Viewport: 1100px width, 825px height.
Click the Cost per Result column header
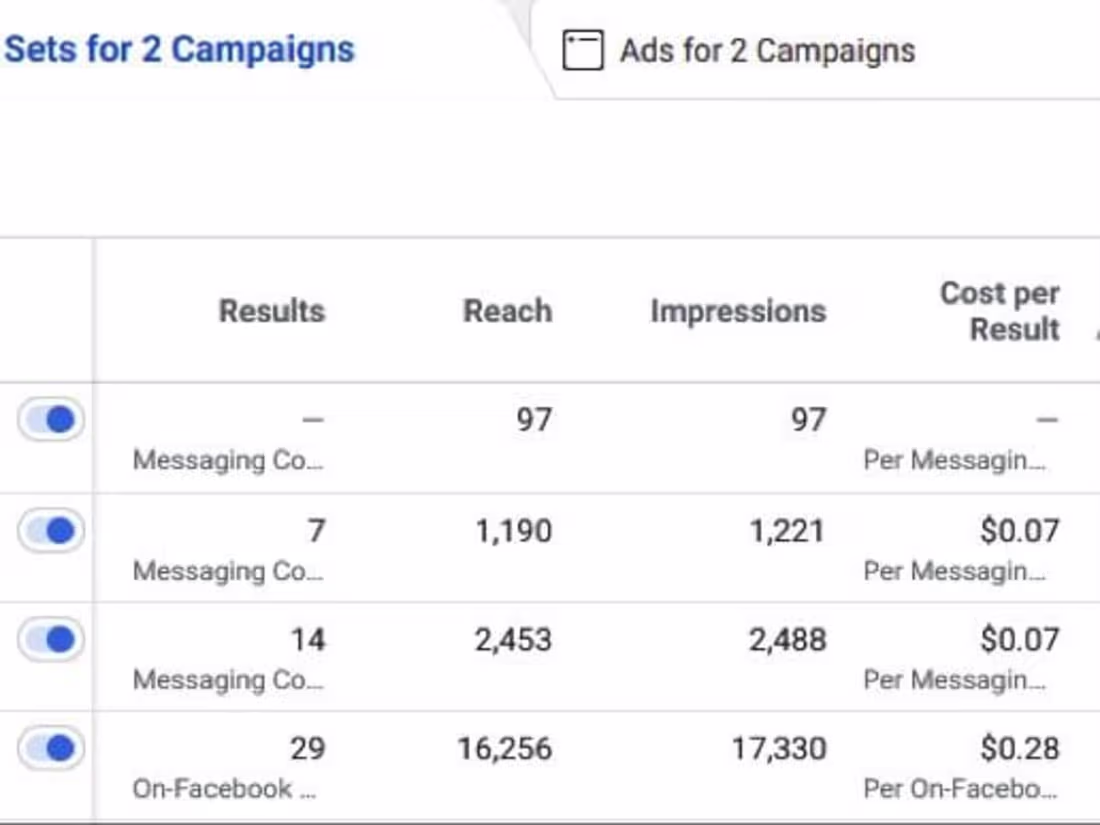[x=998, y=310]
